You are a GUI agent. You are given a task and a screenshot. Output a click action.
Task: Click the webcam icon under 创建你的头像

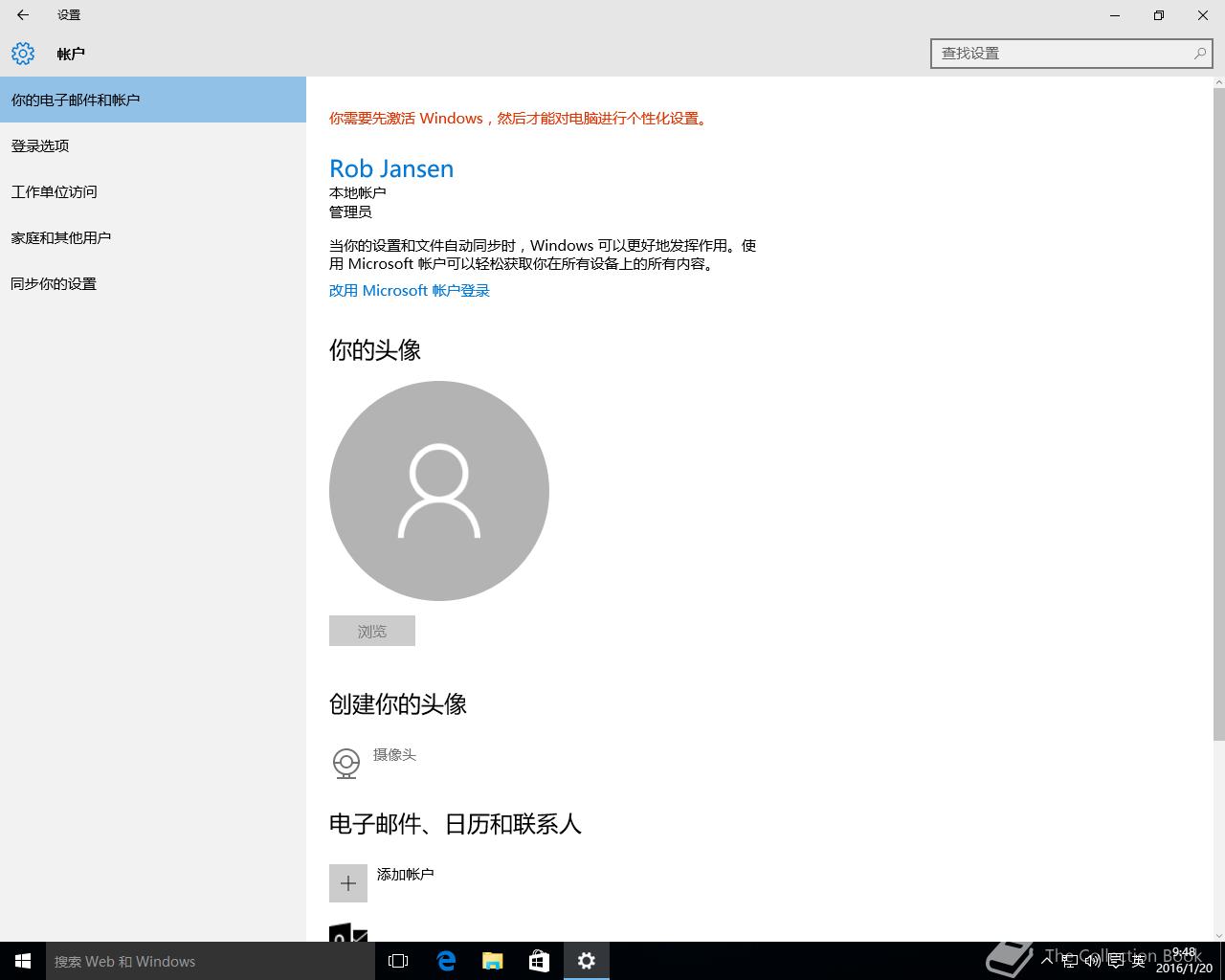pyautogui.click(x=345, y=763)
